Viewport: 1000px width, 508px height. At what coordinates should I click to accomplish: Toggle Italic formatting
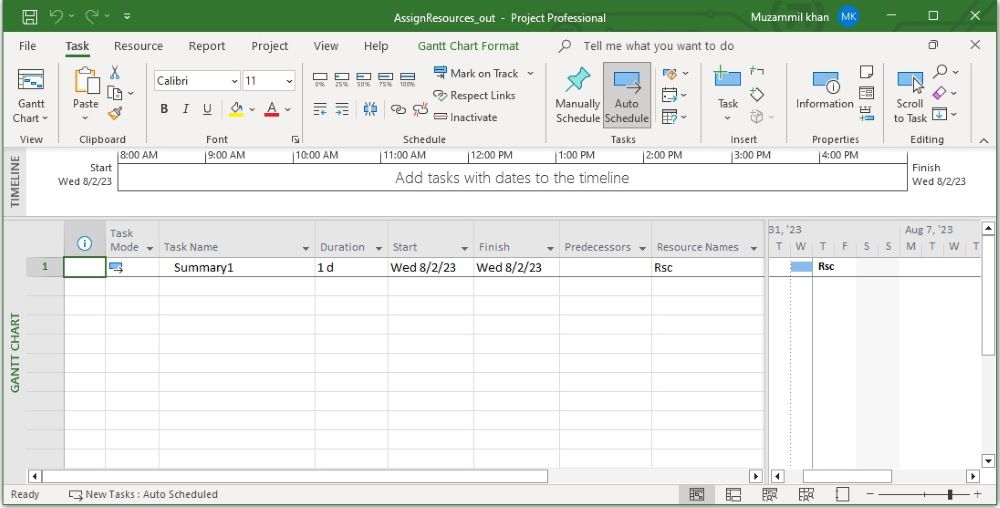click(x=186, y=110)
